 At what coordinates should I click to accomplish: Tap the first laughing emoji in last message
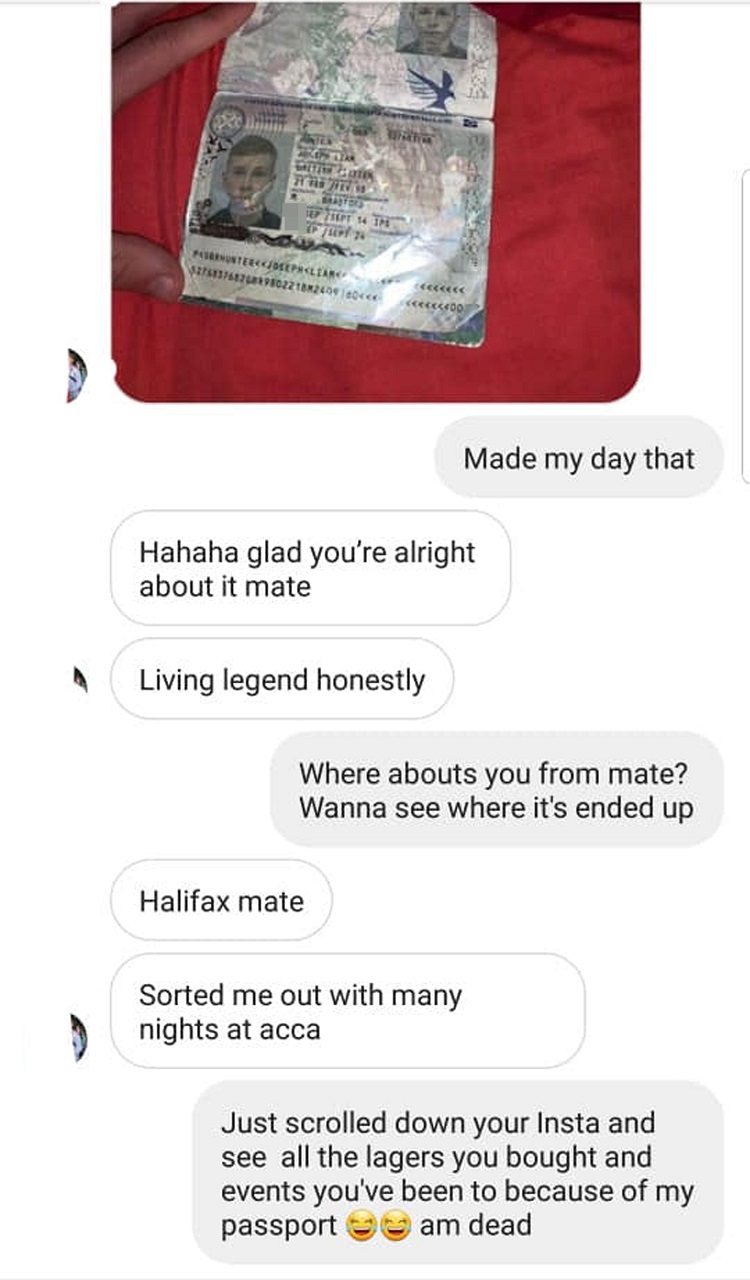[361, 1226]
